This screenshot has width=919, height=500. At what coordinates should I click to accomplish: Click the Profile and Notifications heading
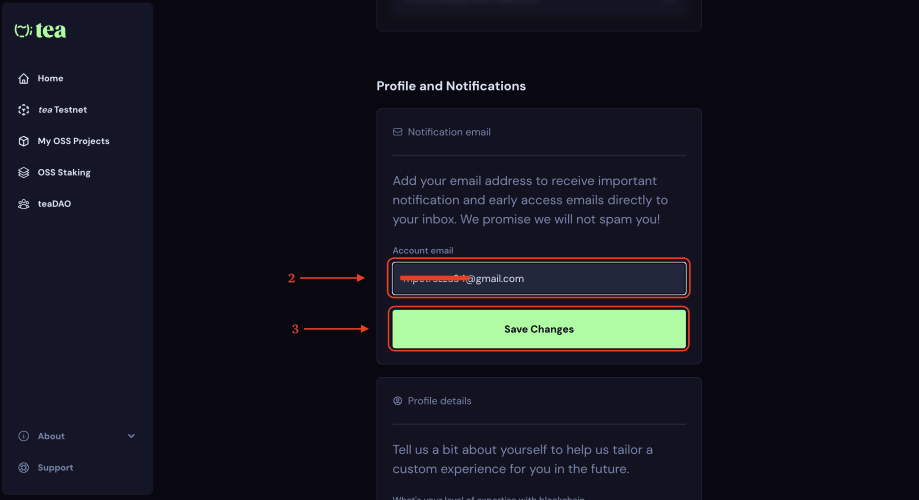[x=451, y=86]
